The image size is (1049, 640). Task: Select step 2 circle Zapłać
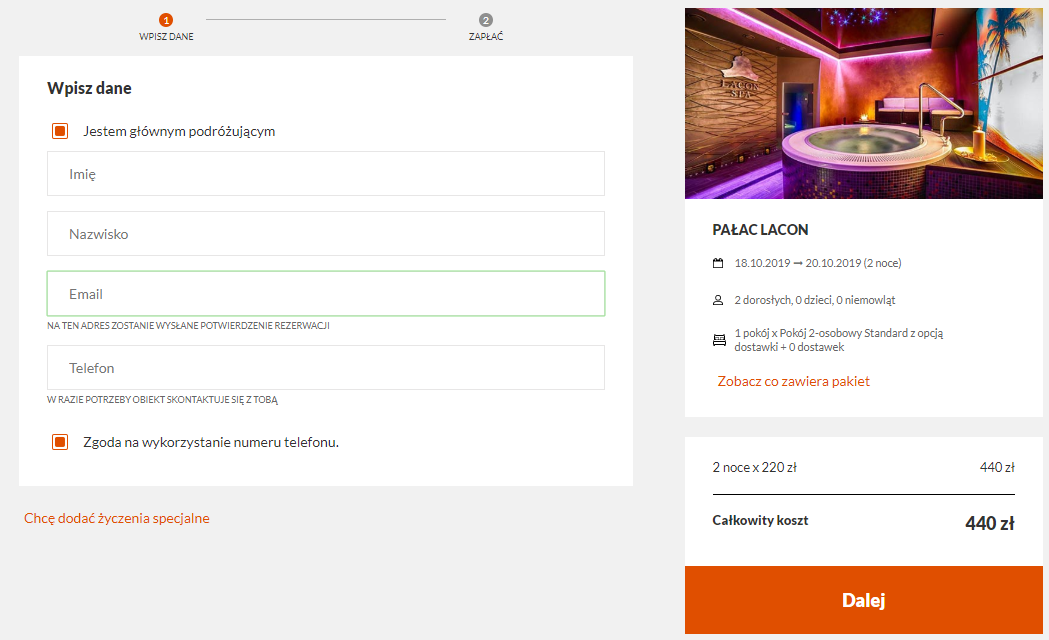tap(486, 20)
